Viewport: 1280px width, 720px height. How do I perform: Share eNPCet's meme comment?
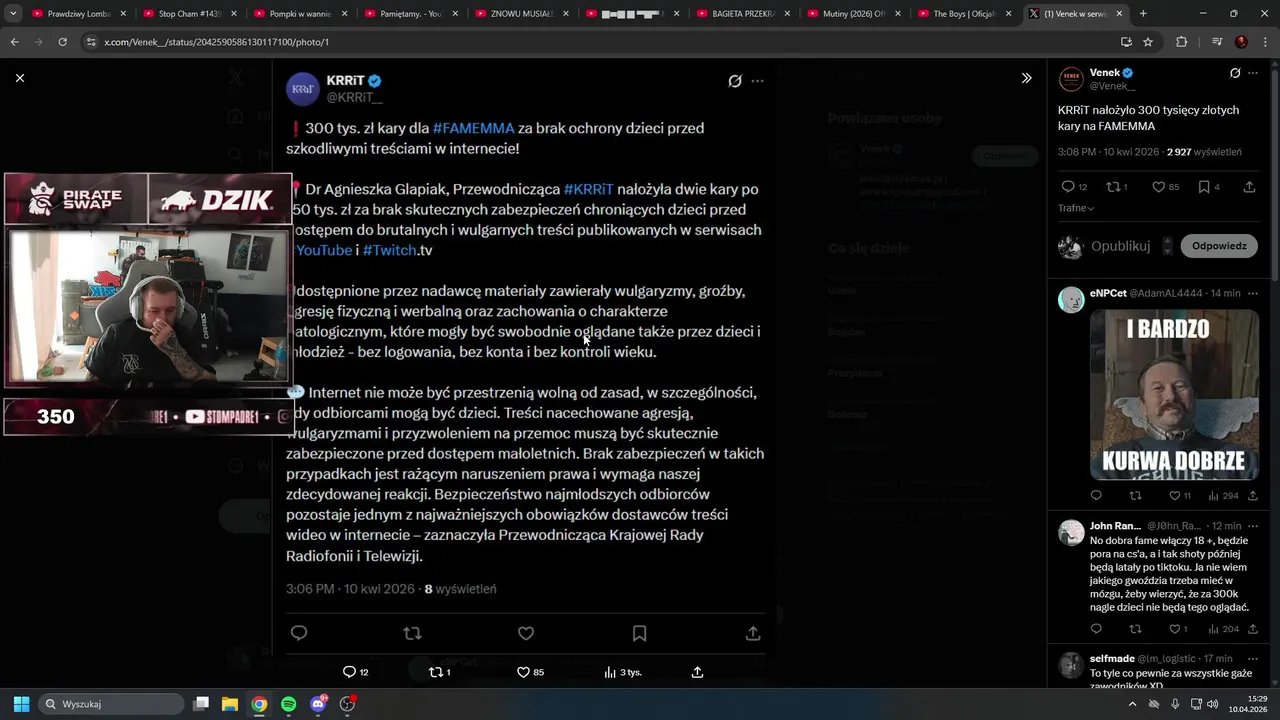[x=1252, y=495]
